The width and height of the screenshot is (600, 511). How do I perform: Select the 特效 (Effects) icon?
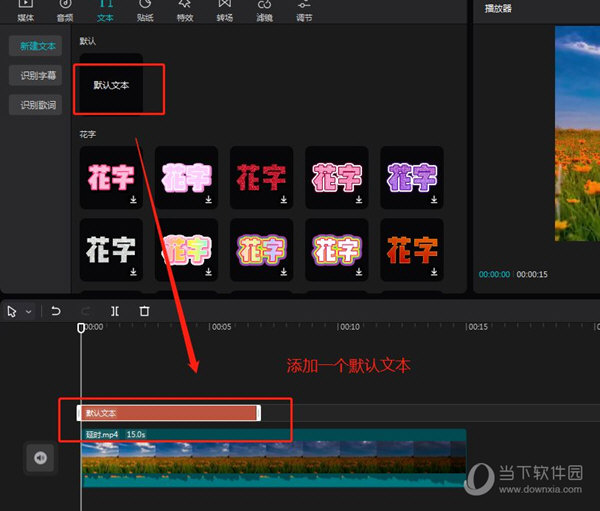coord(185,10)
